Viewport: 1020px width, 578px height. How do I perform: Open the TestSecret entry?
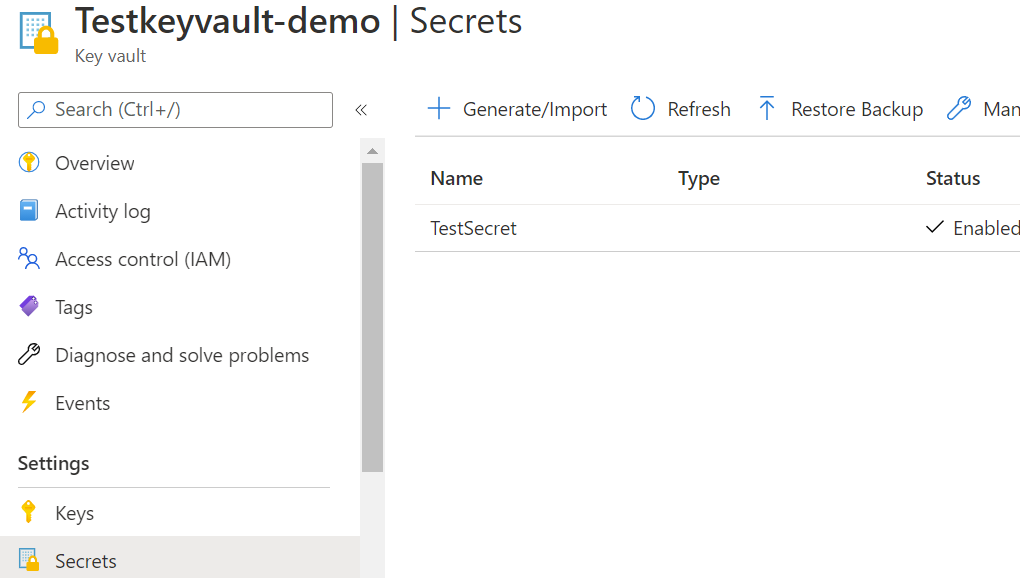click(x=474, y=228)
